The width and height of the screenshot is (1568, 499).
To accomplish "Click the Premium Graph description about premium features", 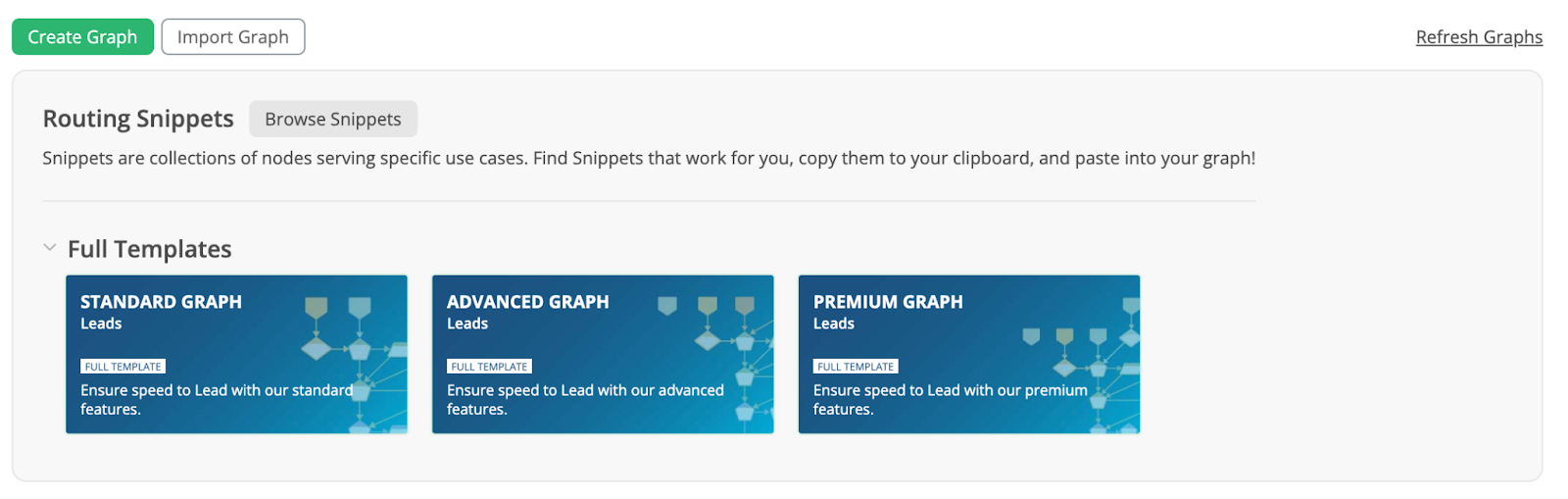I will (951, 399).
